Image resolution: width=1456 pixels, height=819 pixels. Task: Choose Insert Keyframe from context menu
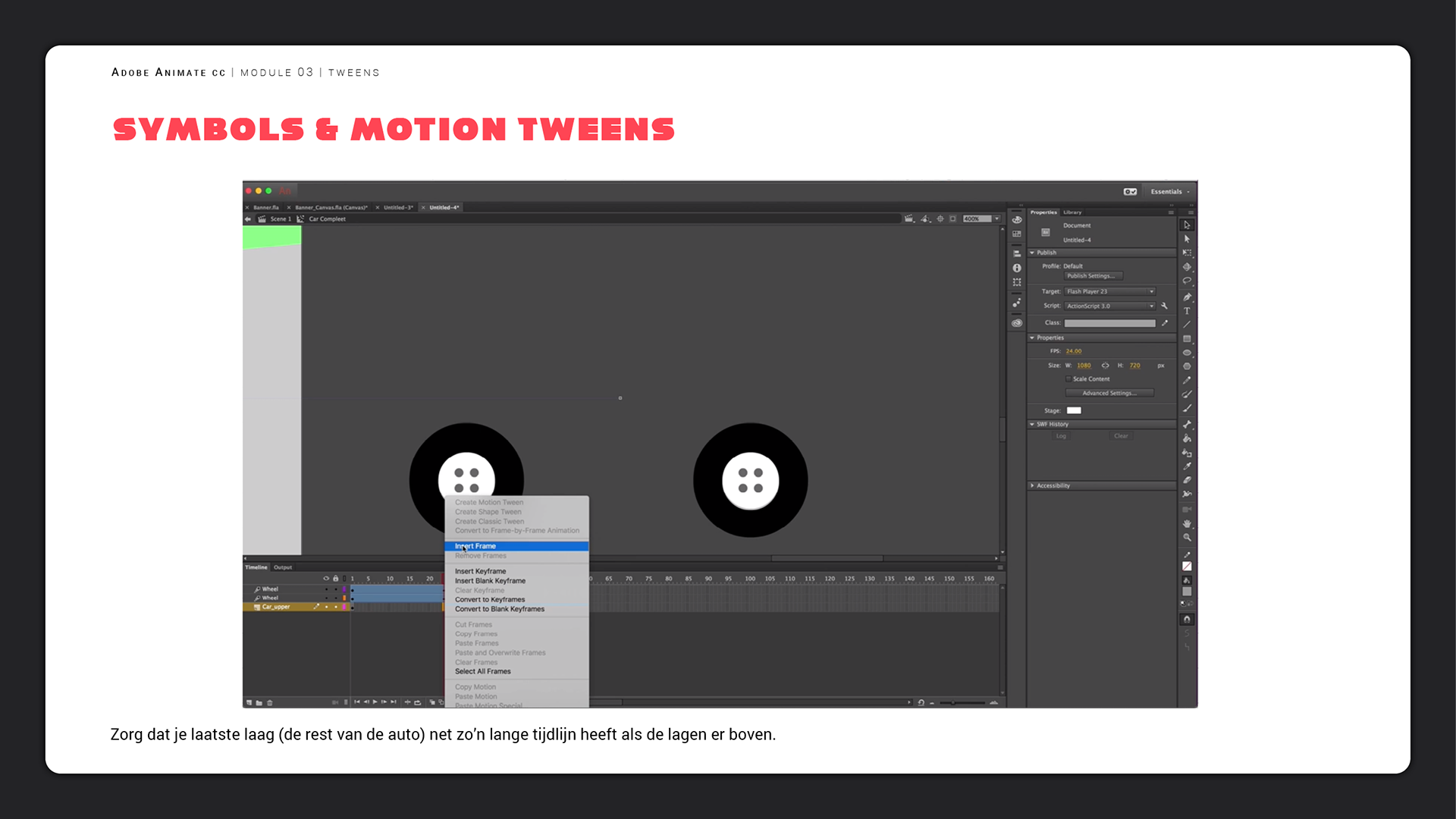(480, 571)
